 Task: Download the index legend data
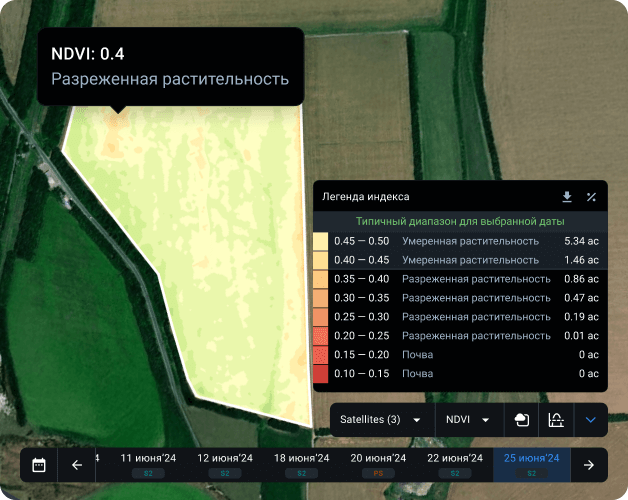[567, 197]
